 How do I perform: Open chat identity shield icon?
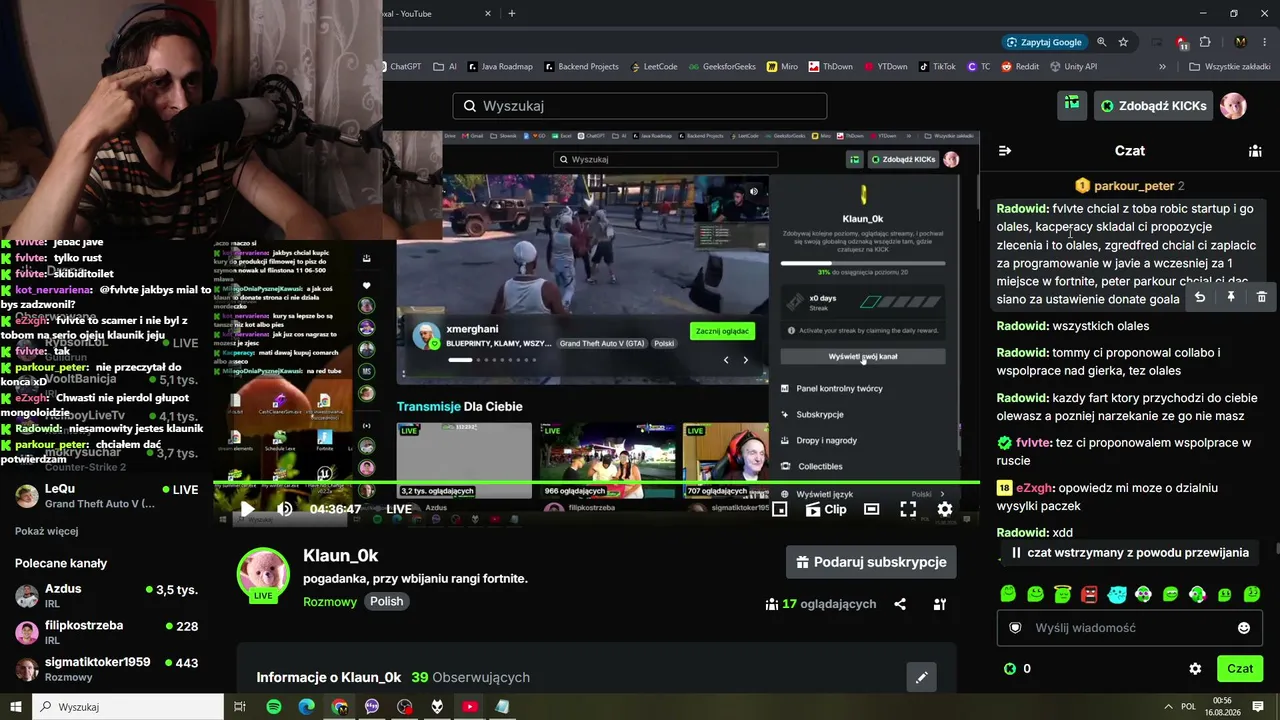point(1015,628)
